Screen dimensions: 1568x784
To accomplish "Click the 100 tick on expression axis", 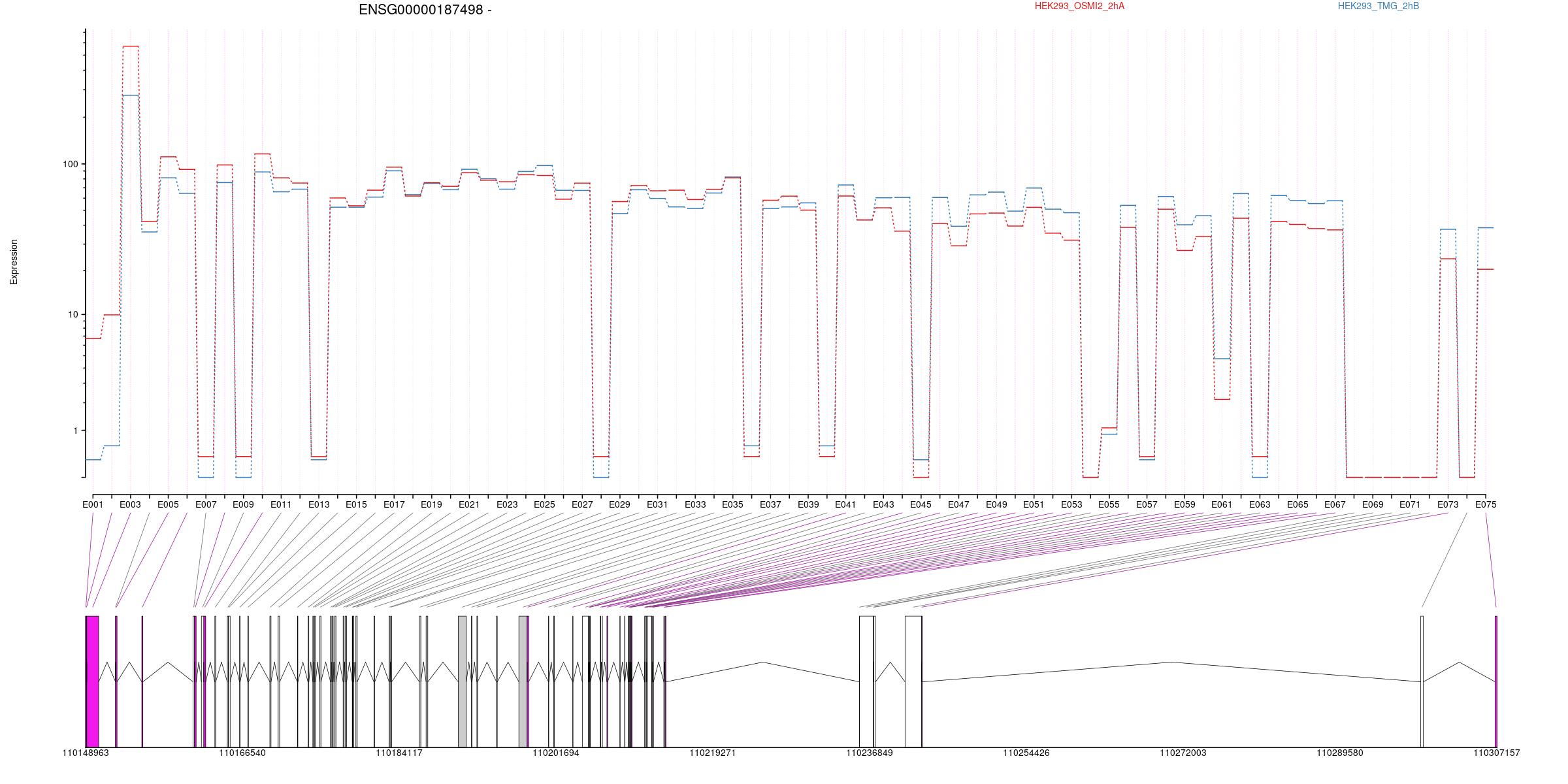I will [70, 164].
